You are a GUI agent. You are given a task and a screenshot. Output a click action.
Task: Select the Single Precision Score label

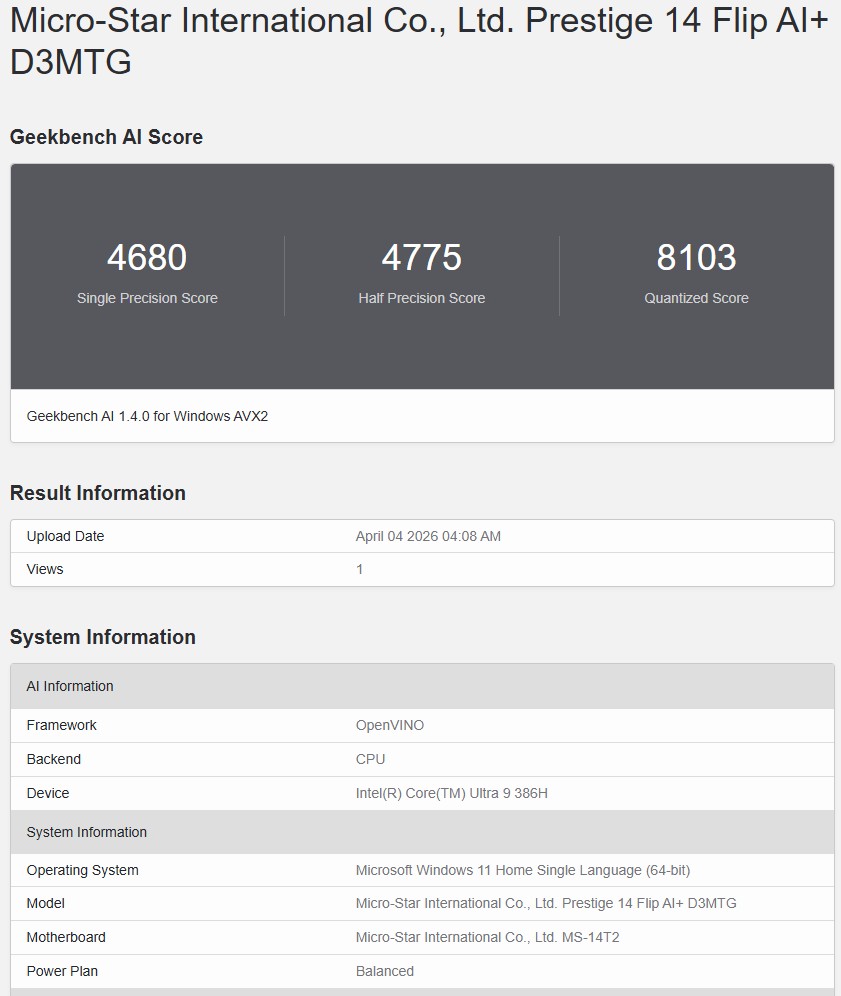click(x=146, y=298)
